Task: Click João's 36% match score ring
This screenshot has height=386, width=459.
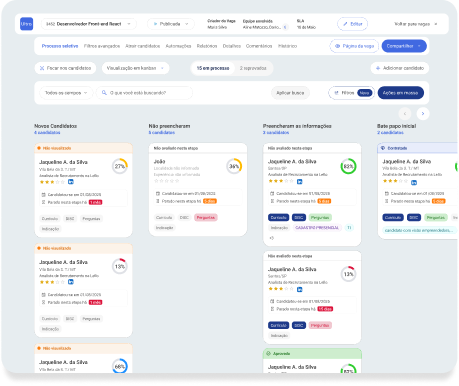Action: coord(234,166)
